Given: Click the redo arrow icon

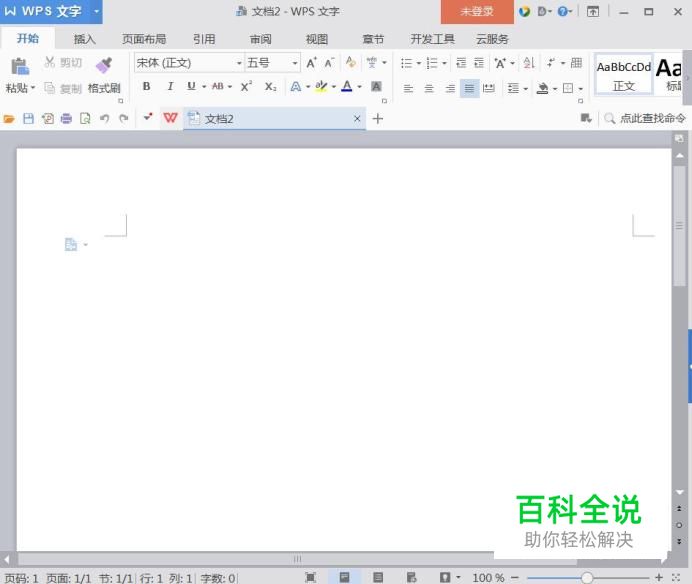Looking at the screenshot, I should [x=124, y=118].
